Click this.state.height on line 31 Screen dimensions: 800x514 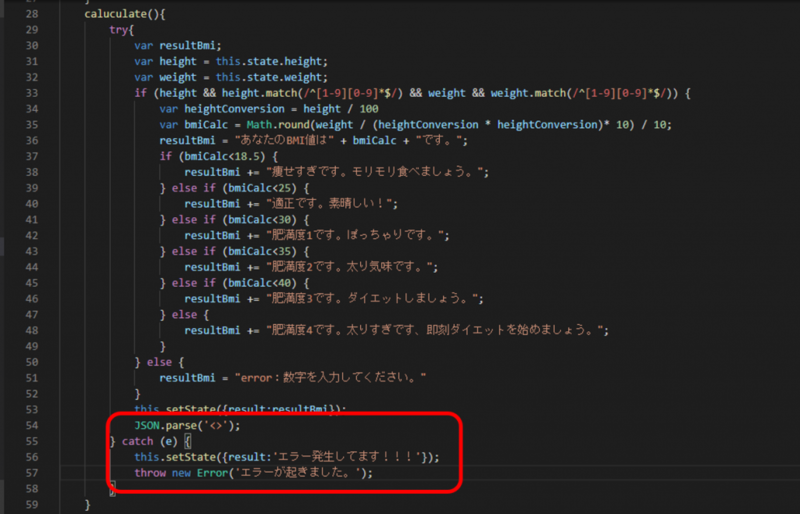271,62
